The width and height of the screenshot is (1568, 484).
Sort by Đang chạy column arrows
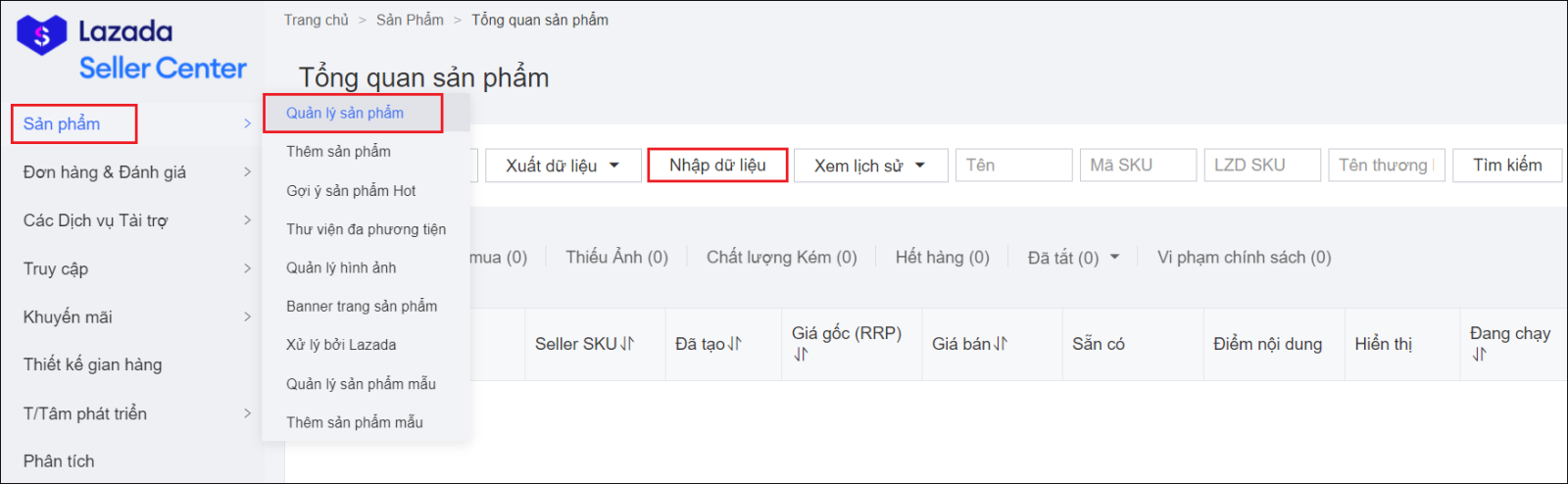click(1479, 355)
